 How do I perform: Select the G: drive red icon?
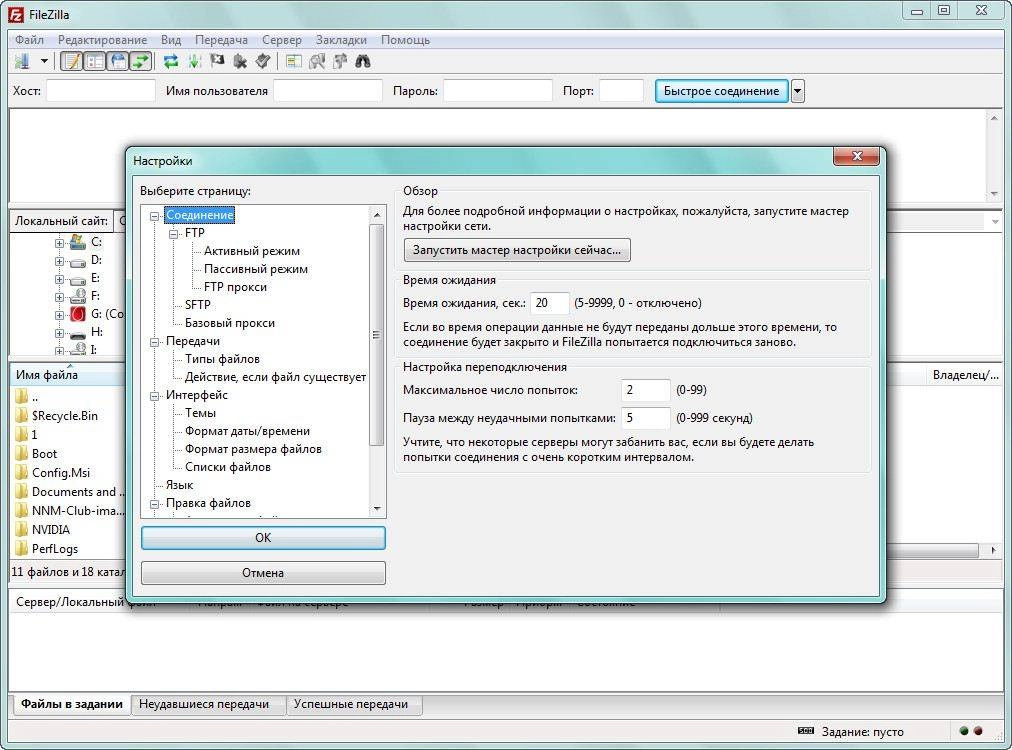[x=77, y=314]
